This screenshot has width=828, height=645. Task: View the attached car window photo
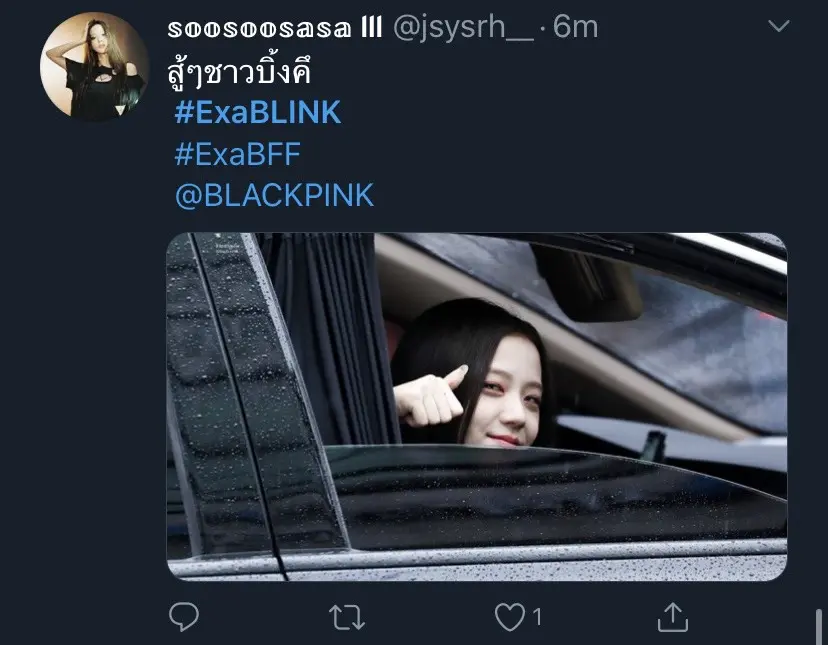click(x=477, y=407)
